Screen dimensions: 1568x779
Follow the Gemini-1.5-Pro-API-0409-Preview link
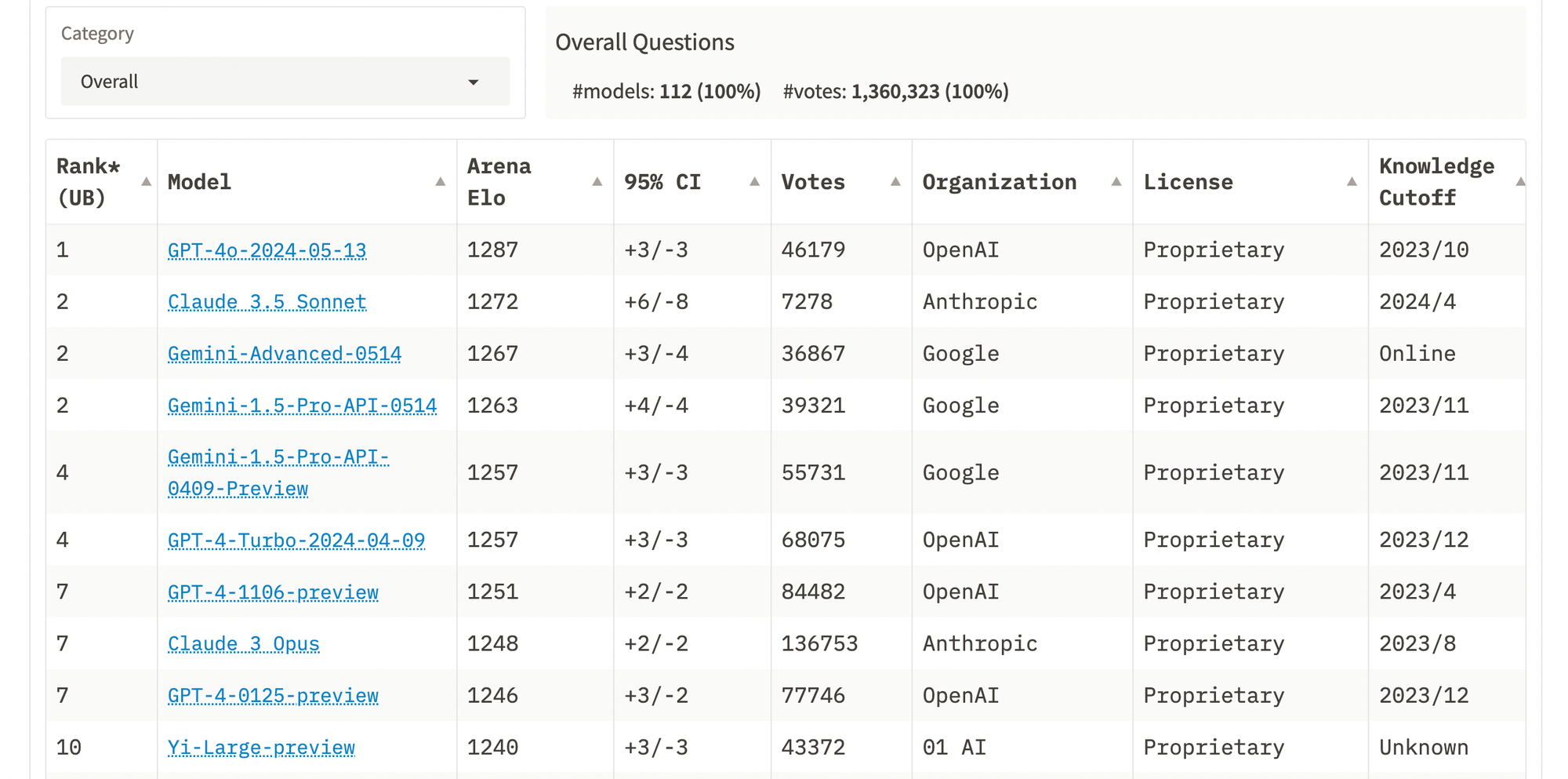coord(278,457)
